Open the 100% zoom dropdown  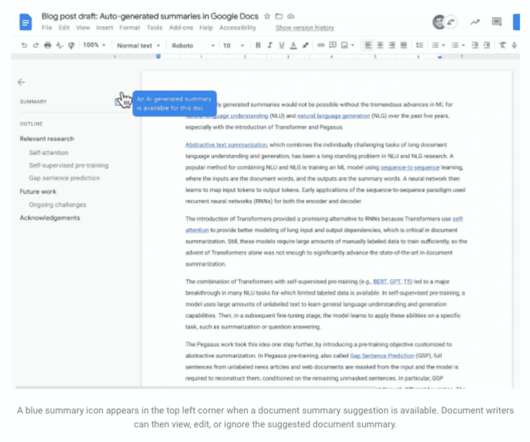[x=94, y=45]
